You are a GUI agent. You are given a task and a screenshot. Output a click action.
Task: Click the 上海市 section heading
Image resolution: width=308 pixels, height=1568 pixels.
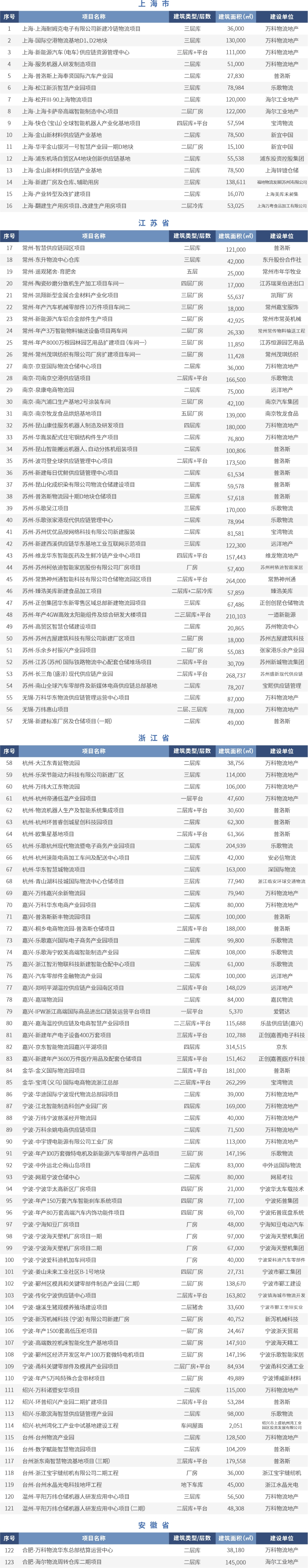154,4
